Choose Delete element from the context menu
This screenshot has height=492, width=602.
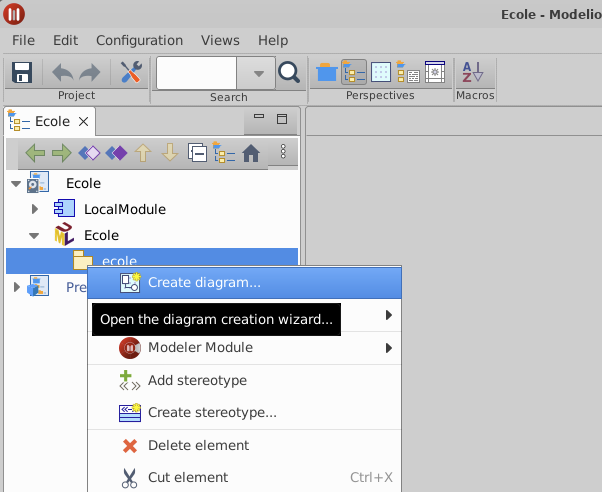pyautogui.click(x=245, y=446)
